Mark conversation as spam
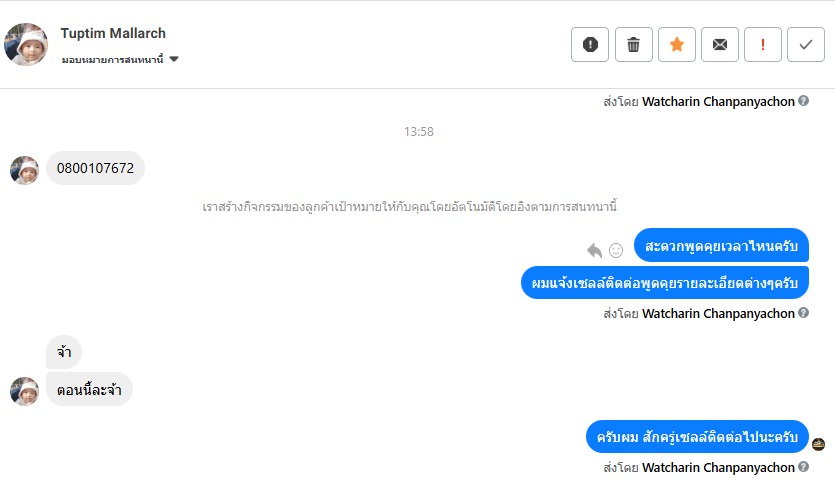 590,45
